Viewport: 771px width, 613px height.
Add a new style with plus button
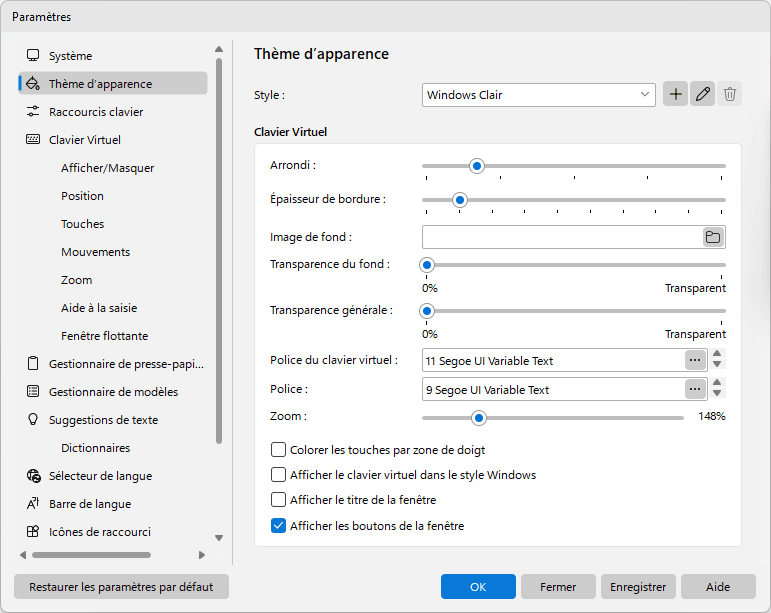pos(676,94)
